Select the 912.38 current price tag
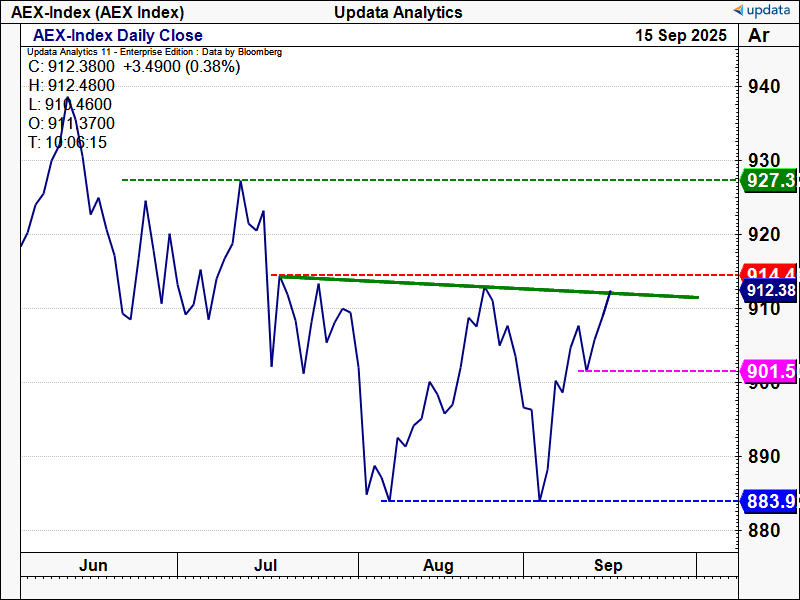800x600 pixels. tap(768, 290)
